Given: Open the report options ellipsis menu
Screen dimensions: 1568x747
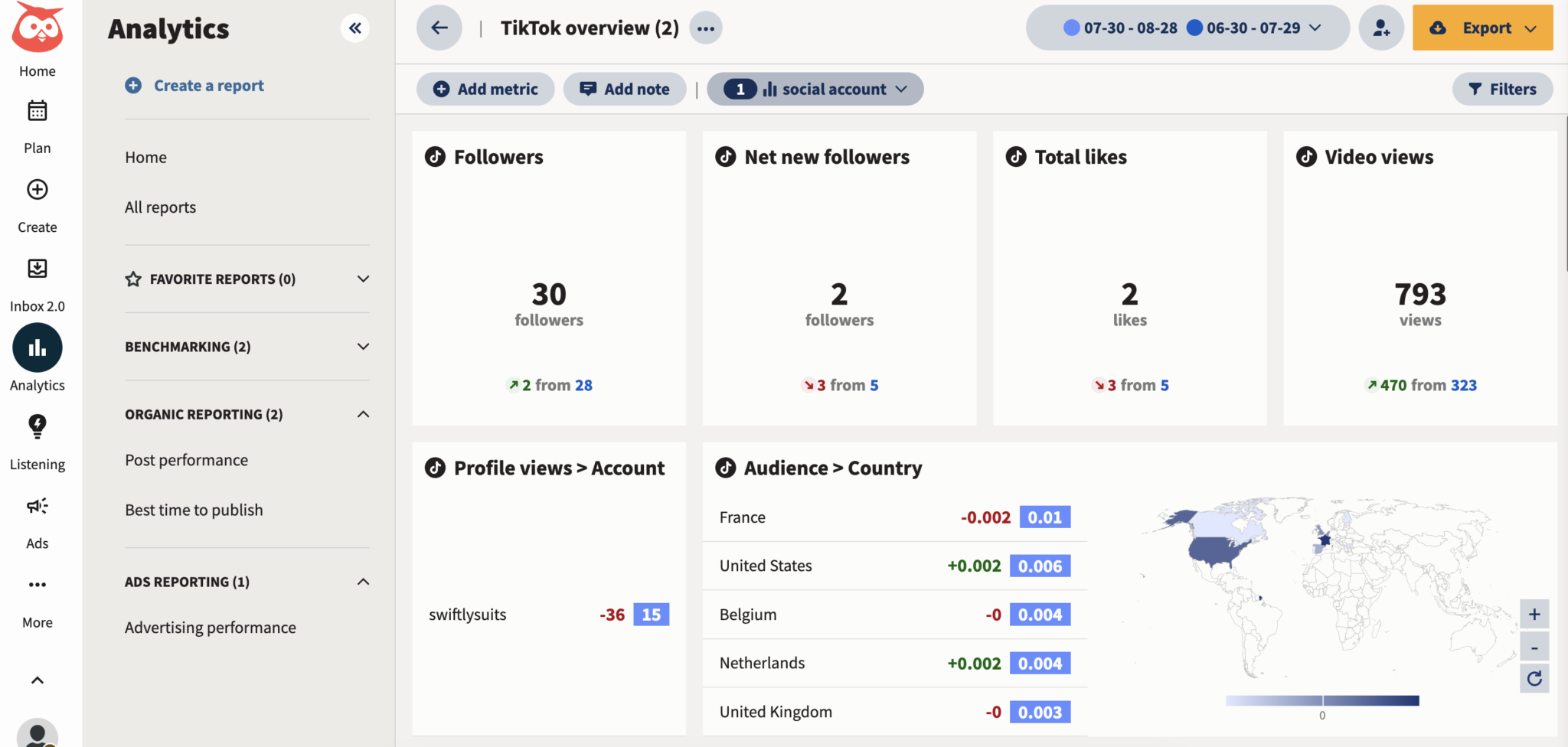Looking at the screenshot, I should [x=705, y=28].
